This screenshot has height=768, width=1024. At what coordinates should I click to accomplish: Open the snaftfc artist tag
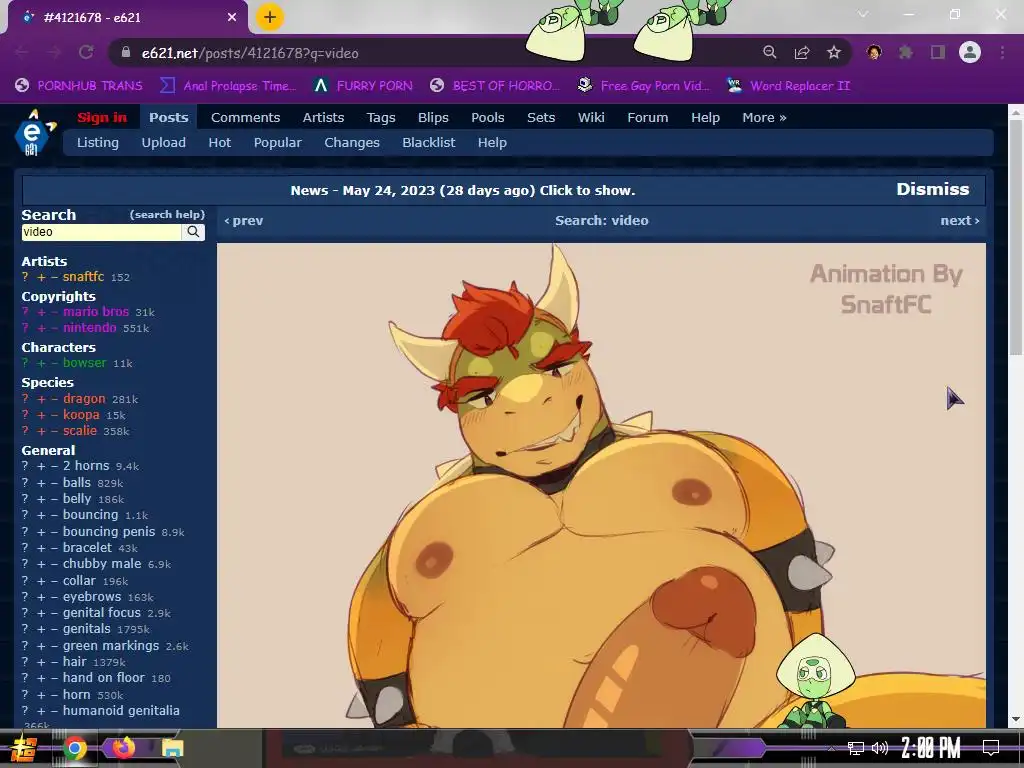[83, 277]
